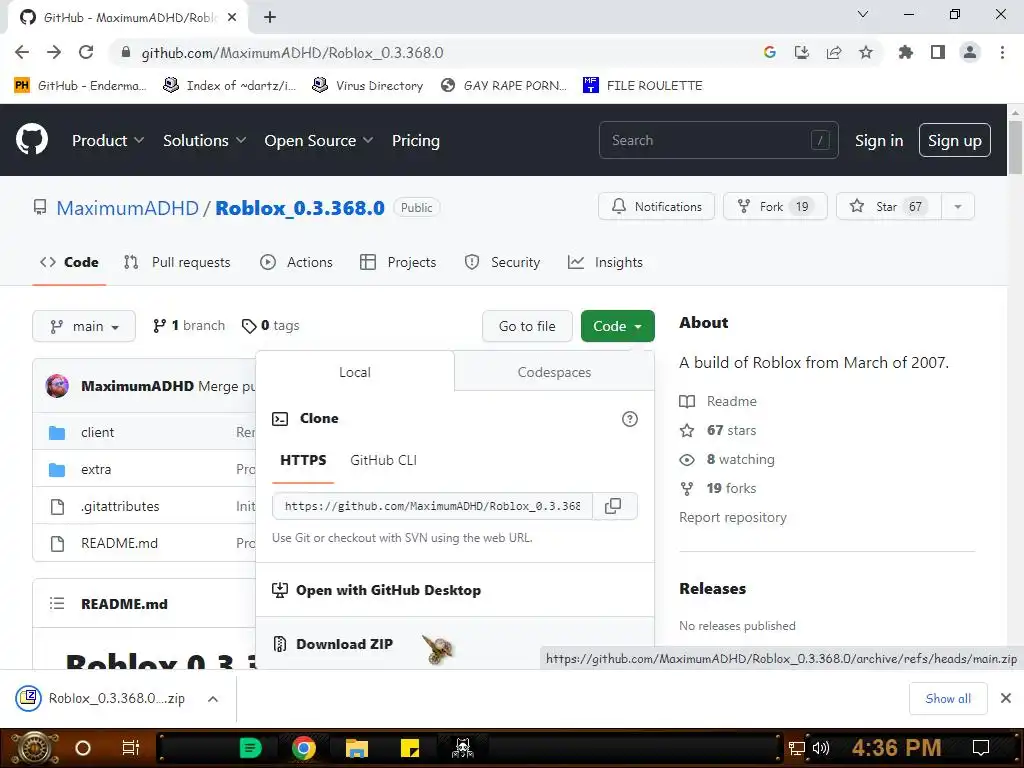Switch to the Pull requests tab
The image size is (1024, 768).
tap(177, 263)
